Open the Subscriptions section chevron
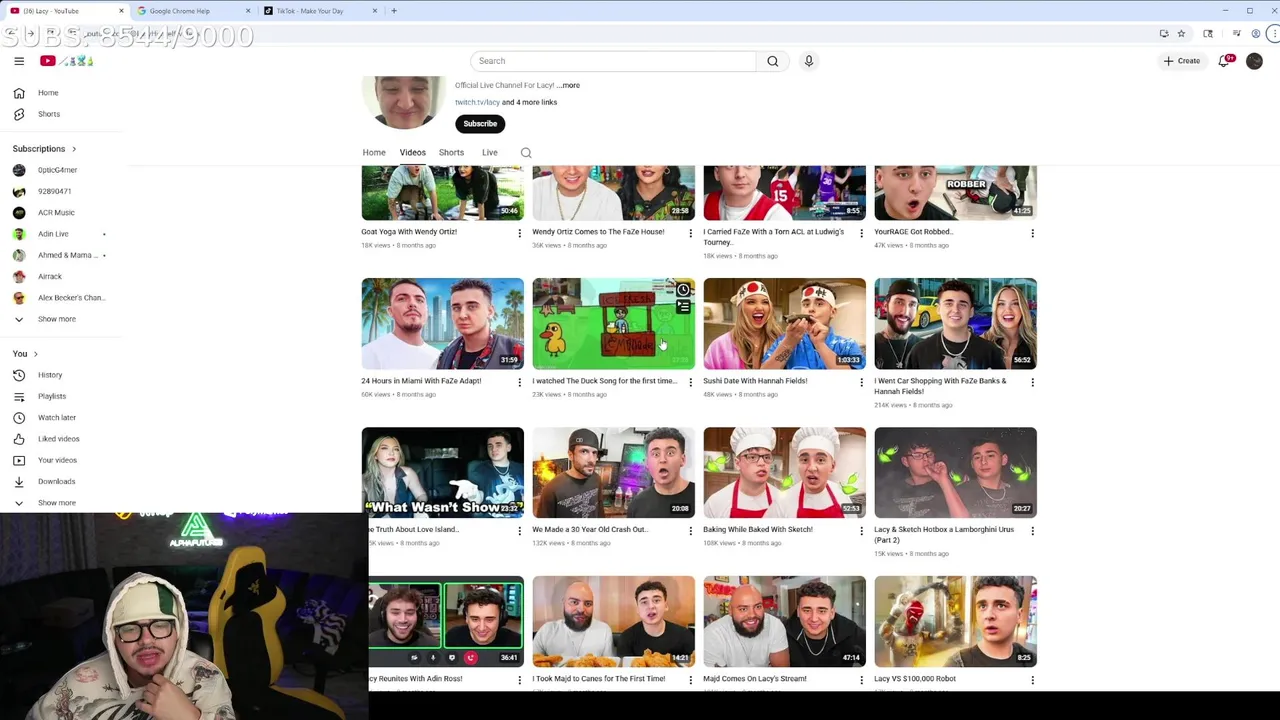This screenshot has height=720, width=1280. pos(73,149)
